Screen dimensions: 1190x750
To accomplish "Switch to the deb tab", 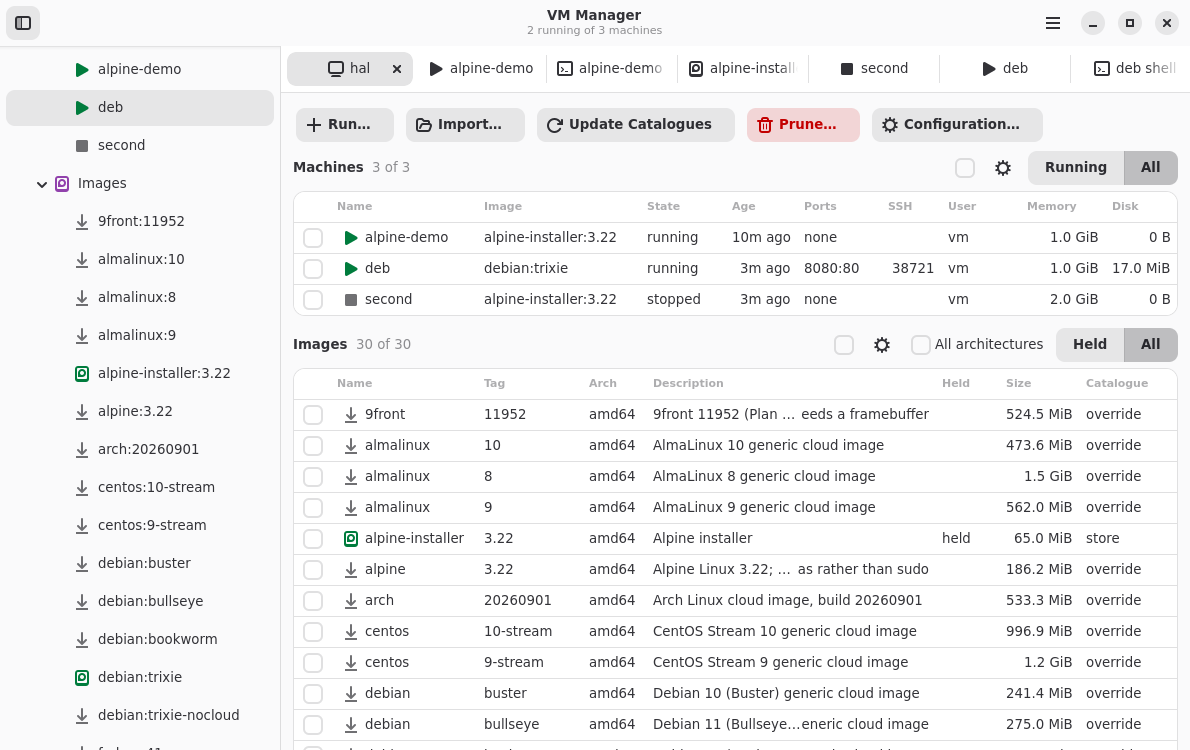I will coord(1005,69).
